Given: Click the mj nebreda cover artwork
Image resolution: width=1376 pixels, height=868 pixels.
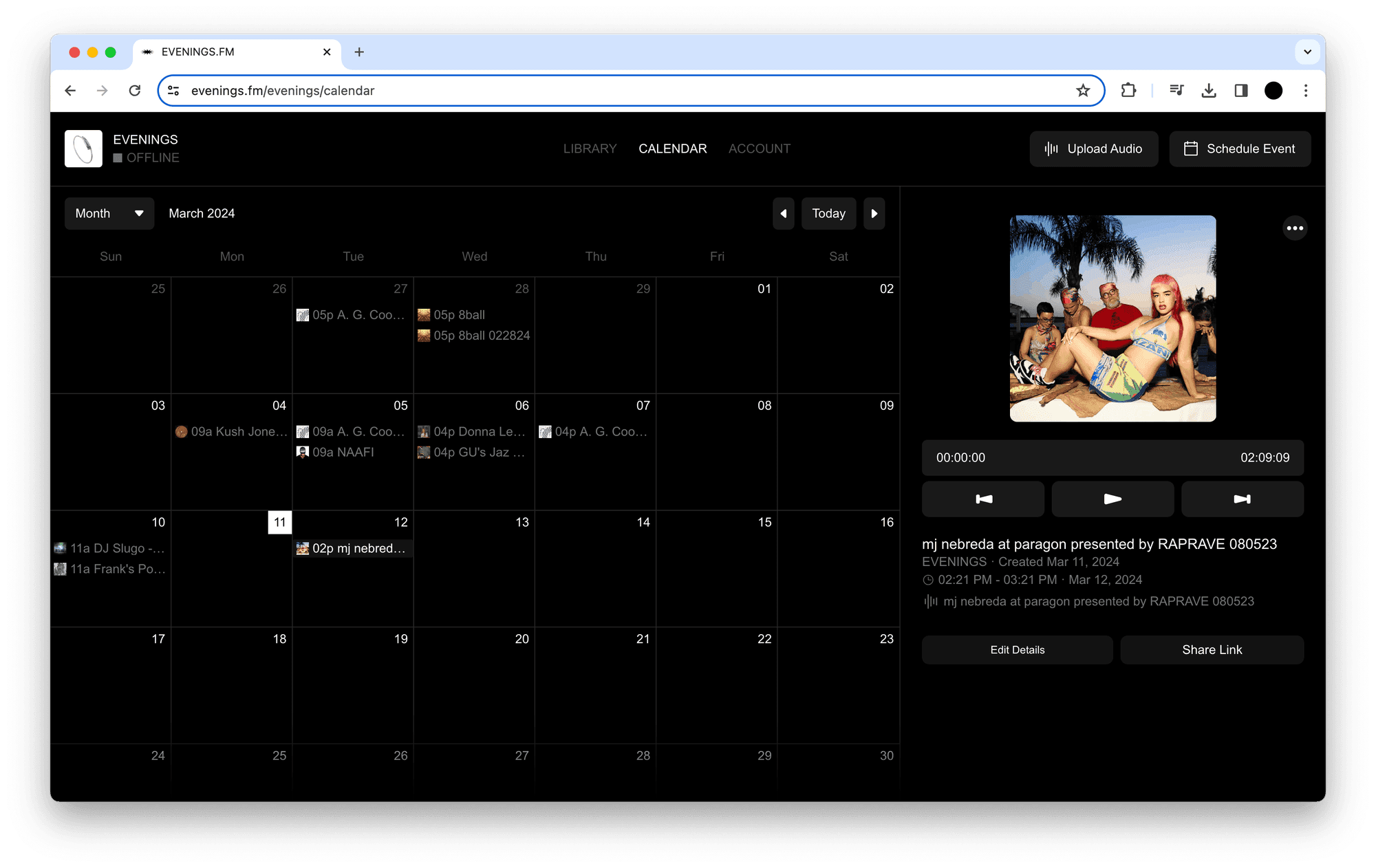Looking at the screenshot, I should [x=1112, y=318].
